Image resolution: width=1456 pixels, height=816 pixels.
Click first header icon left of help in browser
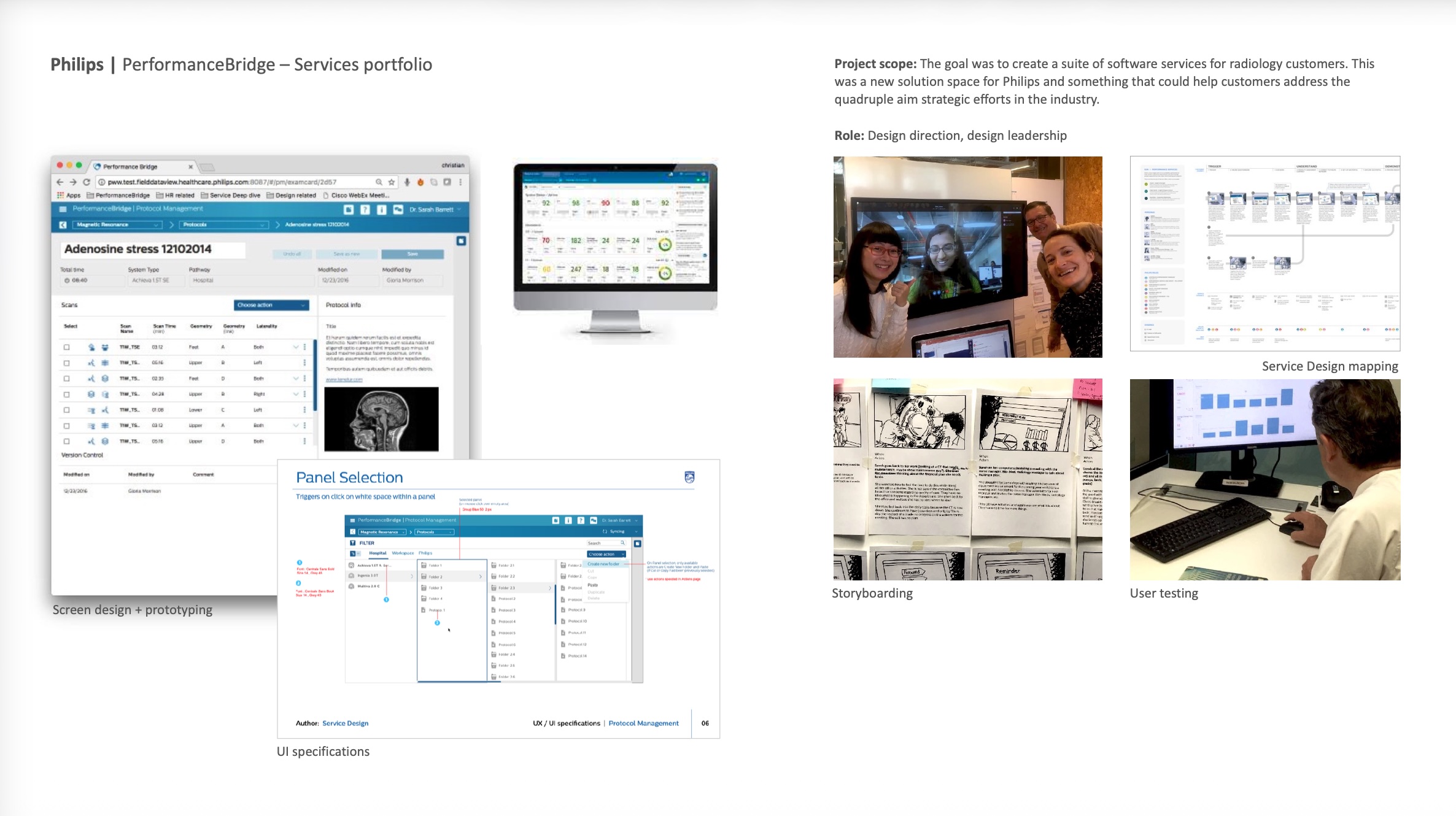[349, 210]
